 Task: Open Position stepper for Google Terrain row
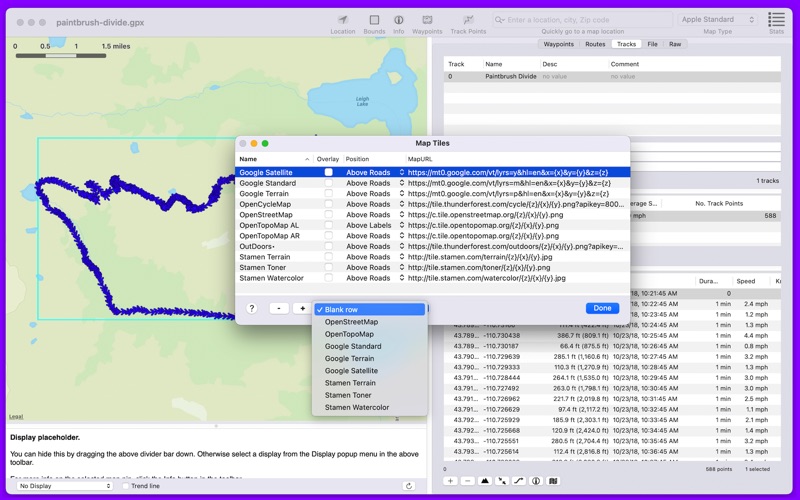[402, 193]
